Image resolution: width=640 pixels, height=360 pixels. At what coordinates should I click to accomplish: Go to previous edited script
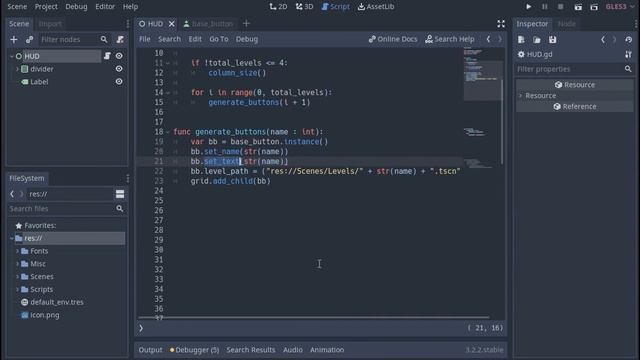pyautogui.click(x=488, y=39)
